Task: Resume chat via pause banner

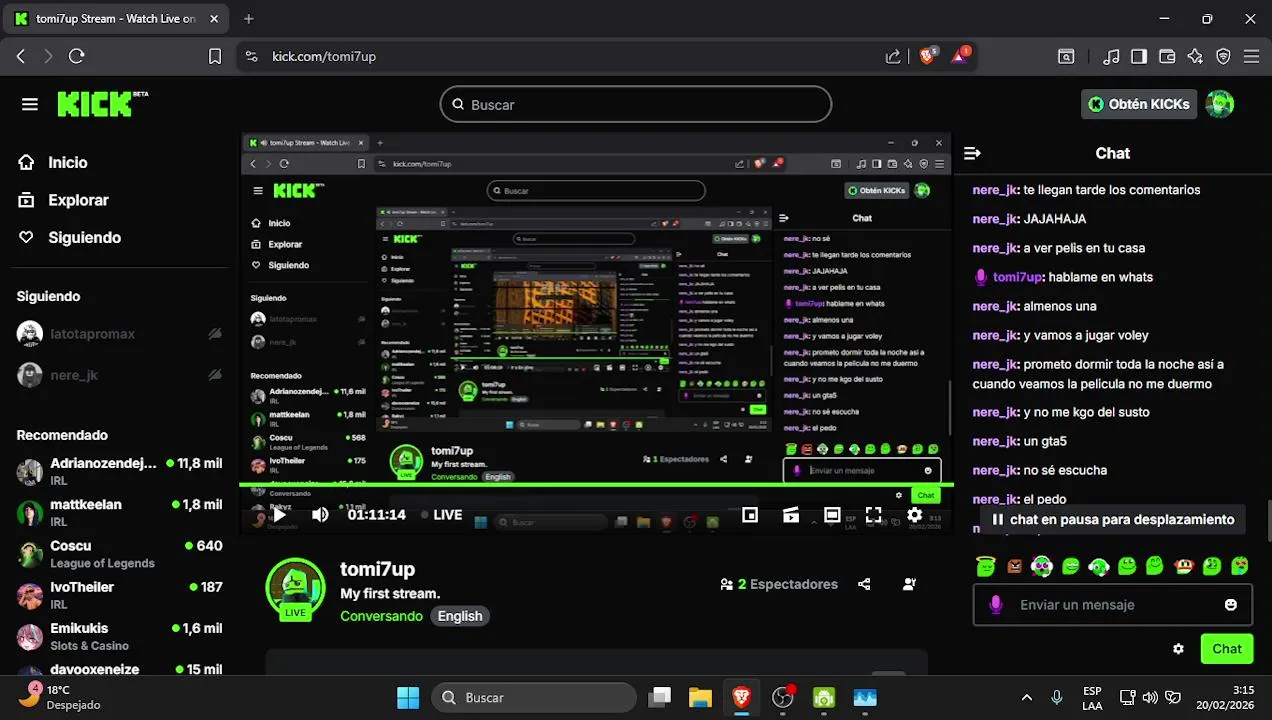Action: pos(1112,520)
